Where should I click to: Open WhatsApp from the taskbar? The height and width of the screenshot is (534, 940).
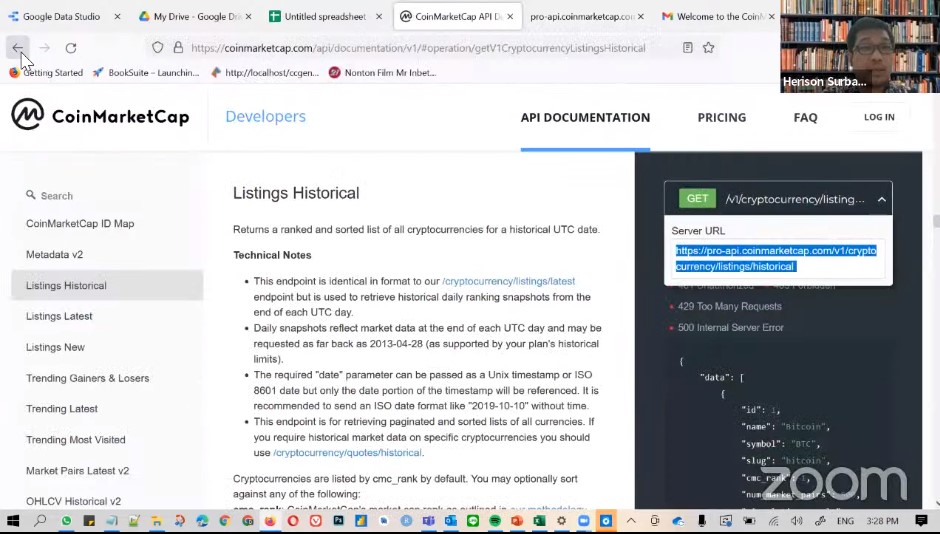click(67, 521)
